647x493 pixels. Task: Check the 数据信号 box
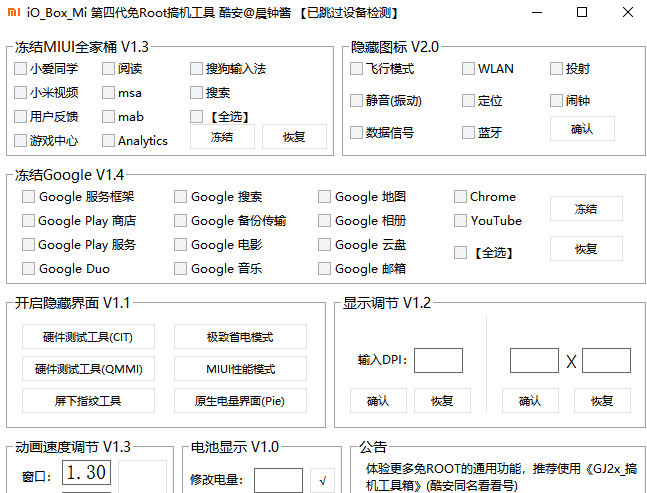356,132
